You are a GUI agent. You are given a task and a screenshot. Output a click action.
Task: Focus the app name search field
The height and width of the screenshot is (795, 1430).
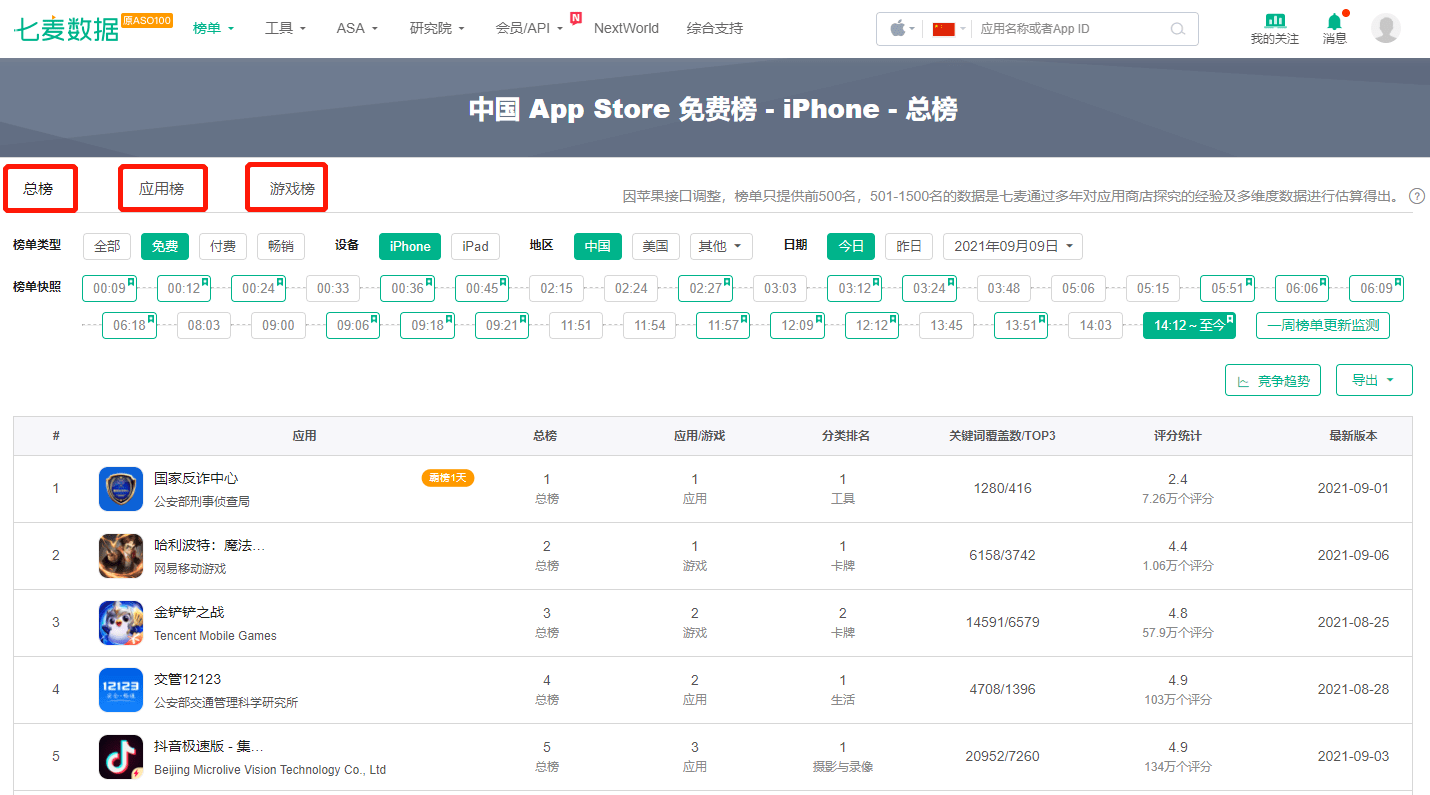pos(1070,29)
